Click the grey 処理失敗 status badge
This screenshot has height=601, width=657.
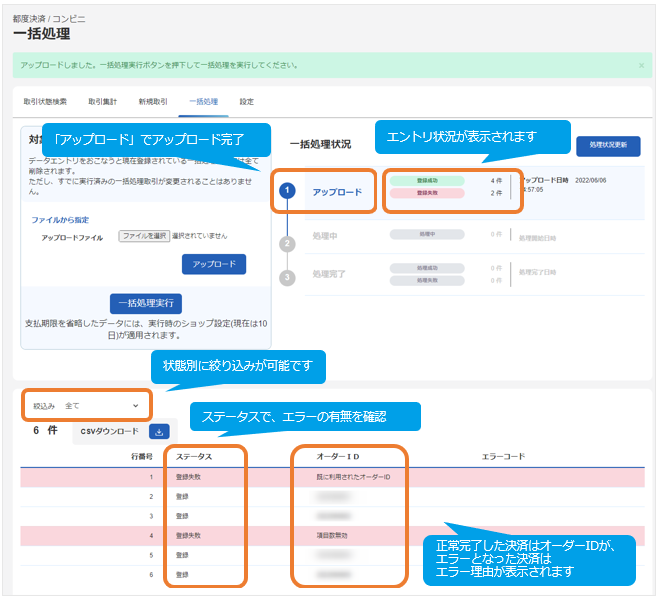(427, 280)
